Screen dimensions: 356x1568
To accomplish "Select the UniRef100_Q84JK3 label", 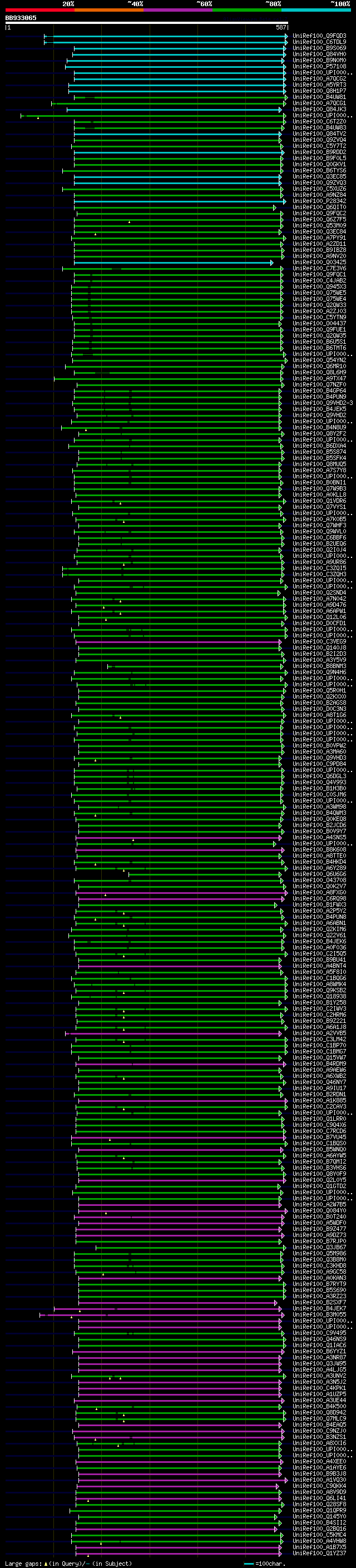I will [x=319, y=110].
